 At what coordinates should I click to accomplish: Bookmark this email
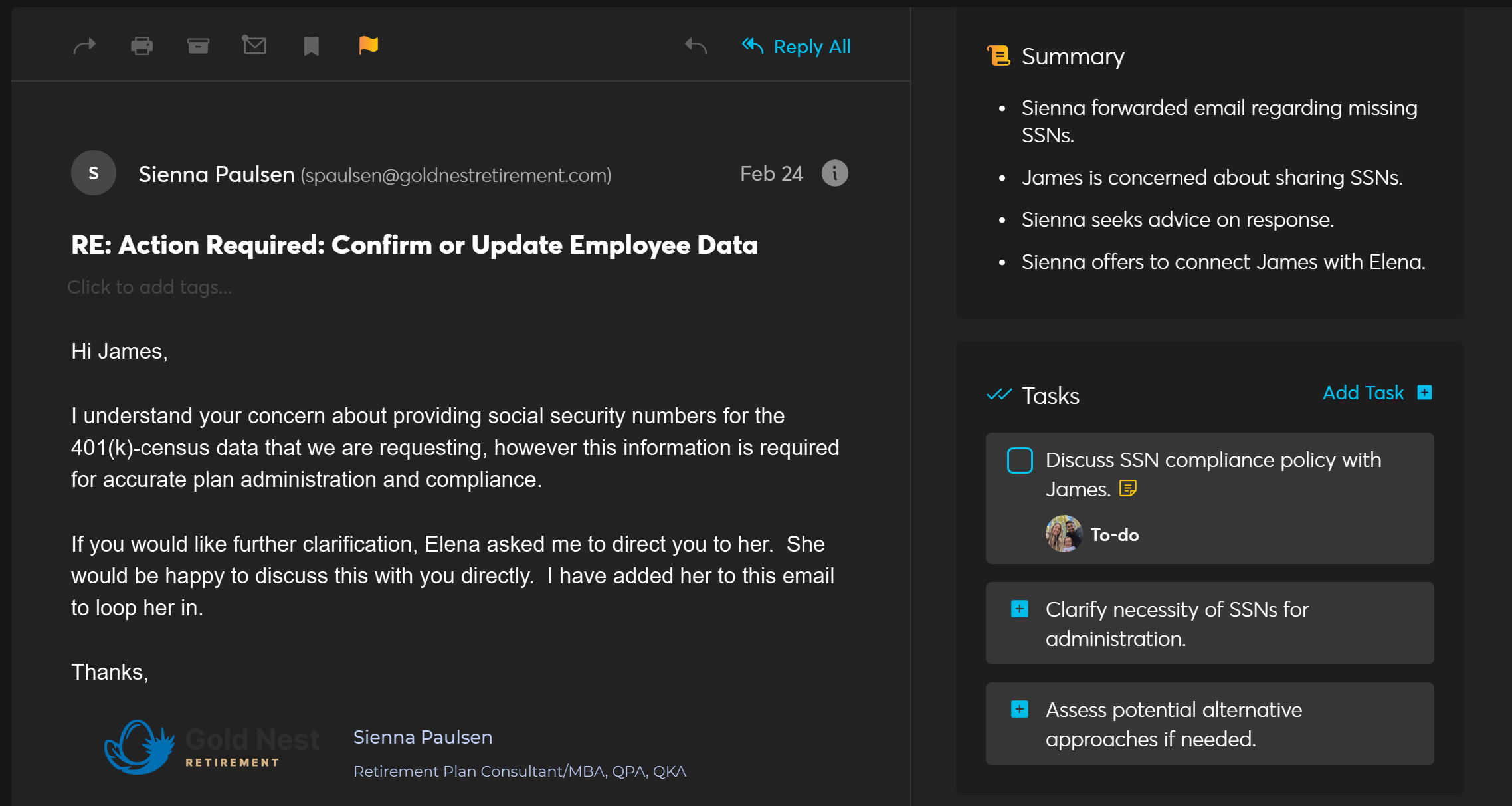click(311, 46)
